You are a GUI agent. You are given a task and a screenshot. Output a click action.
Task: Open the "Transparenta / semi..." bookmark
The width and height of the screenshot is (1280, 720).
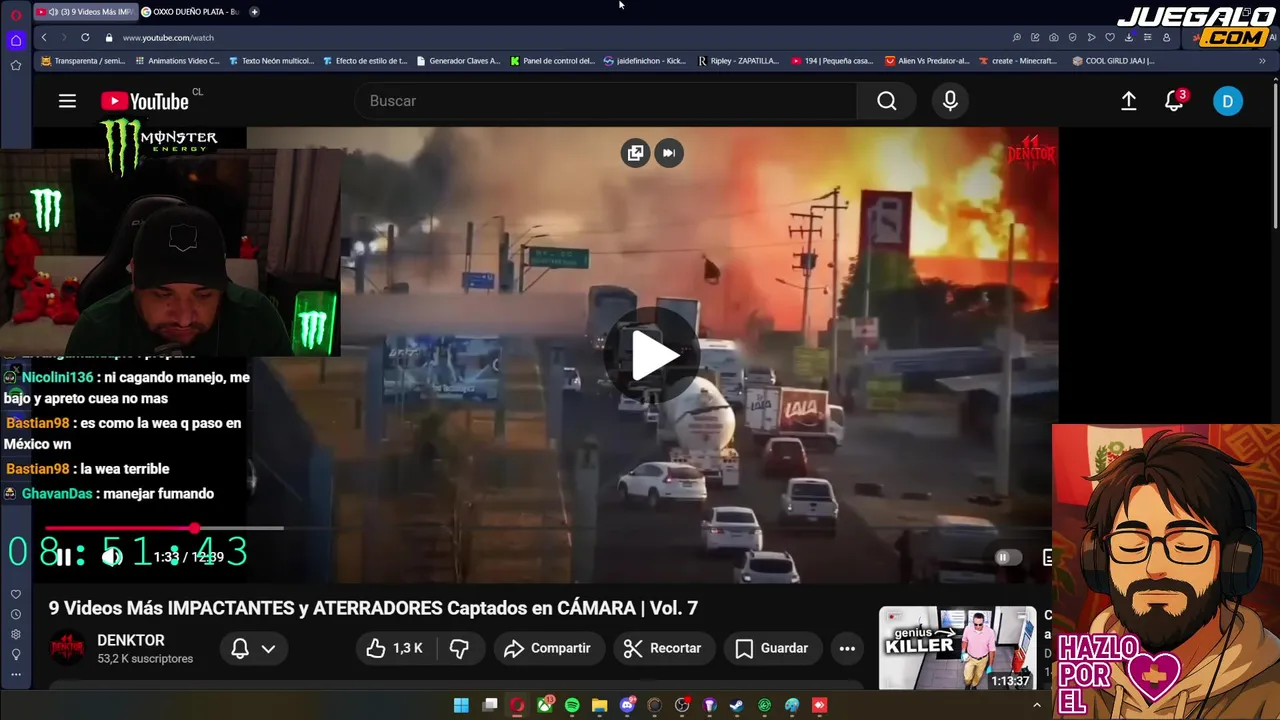[x=82, y=61]
